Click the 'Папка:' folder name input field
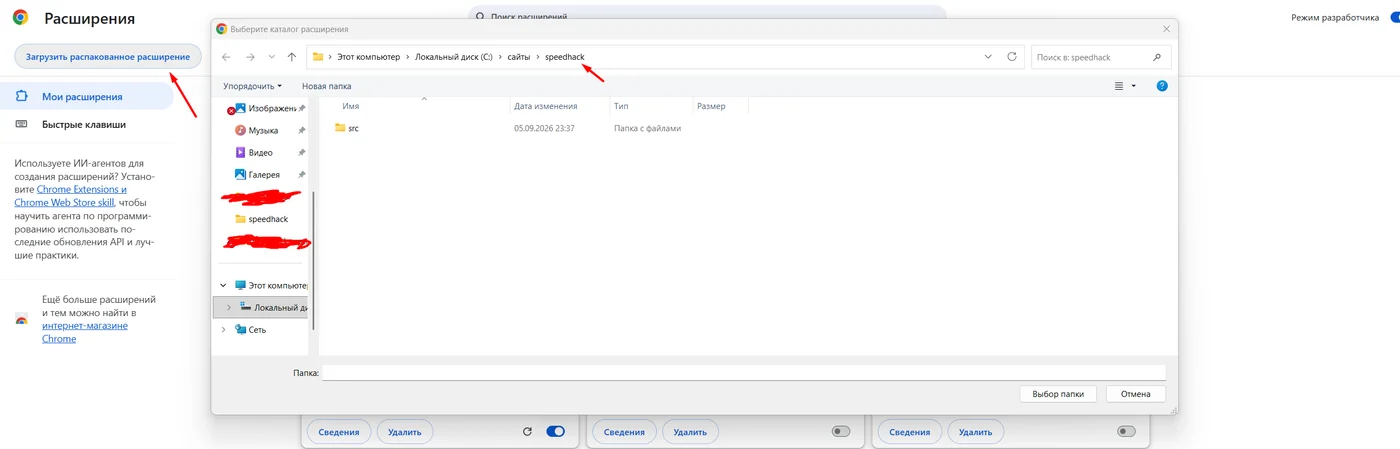The image size is (1400, 449). (x=743, y=372)
